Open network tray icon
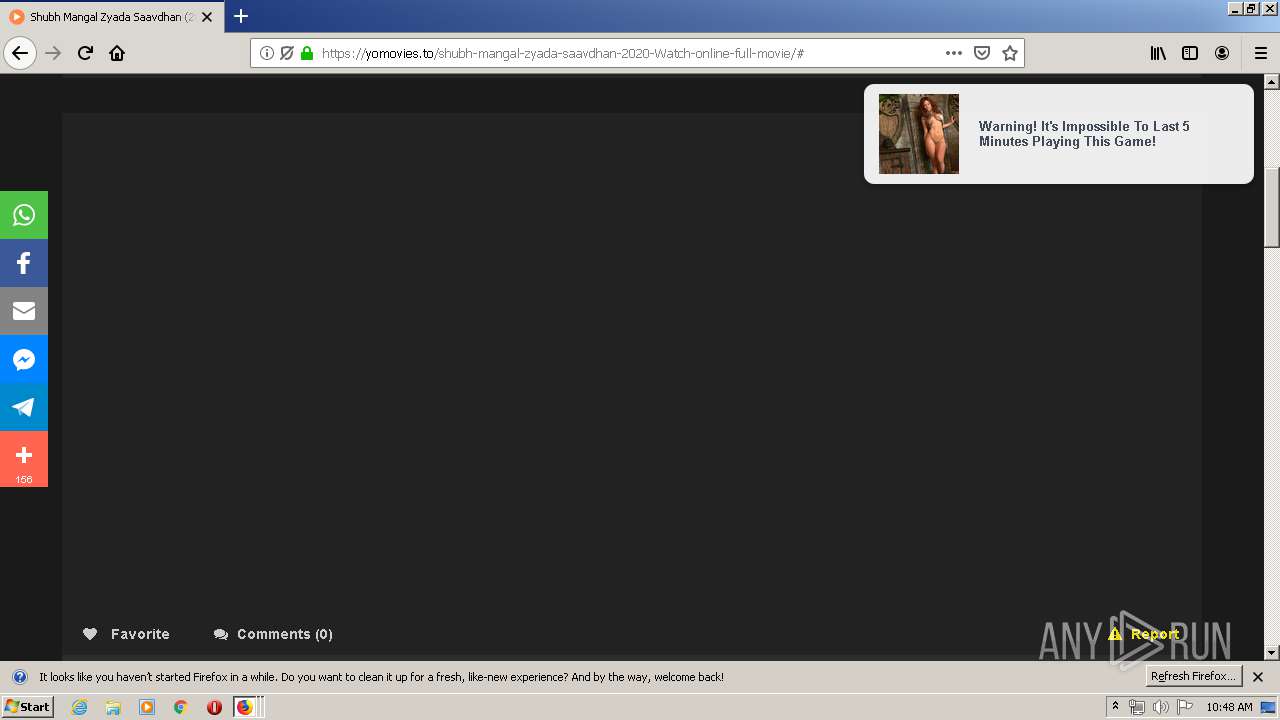This screenshot has width=1280, height=720. (1137, 707)
